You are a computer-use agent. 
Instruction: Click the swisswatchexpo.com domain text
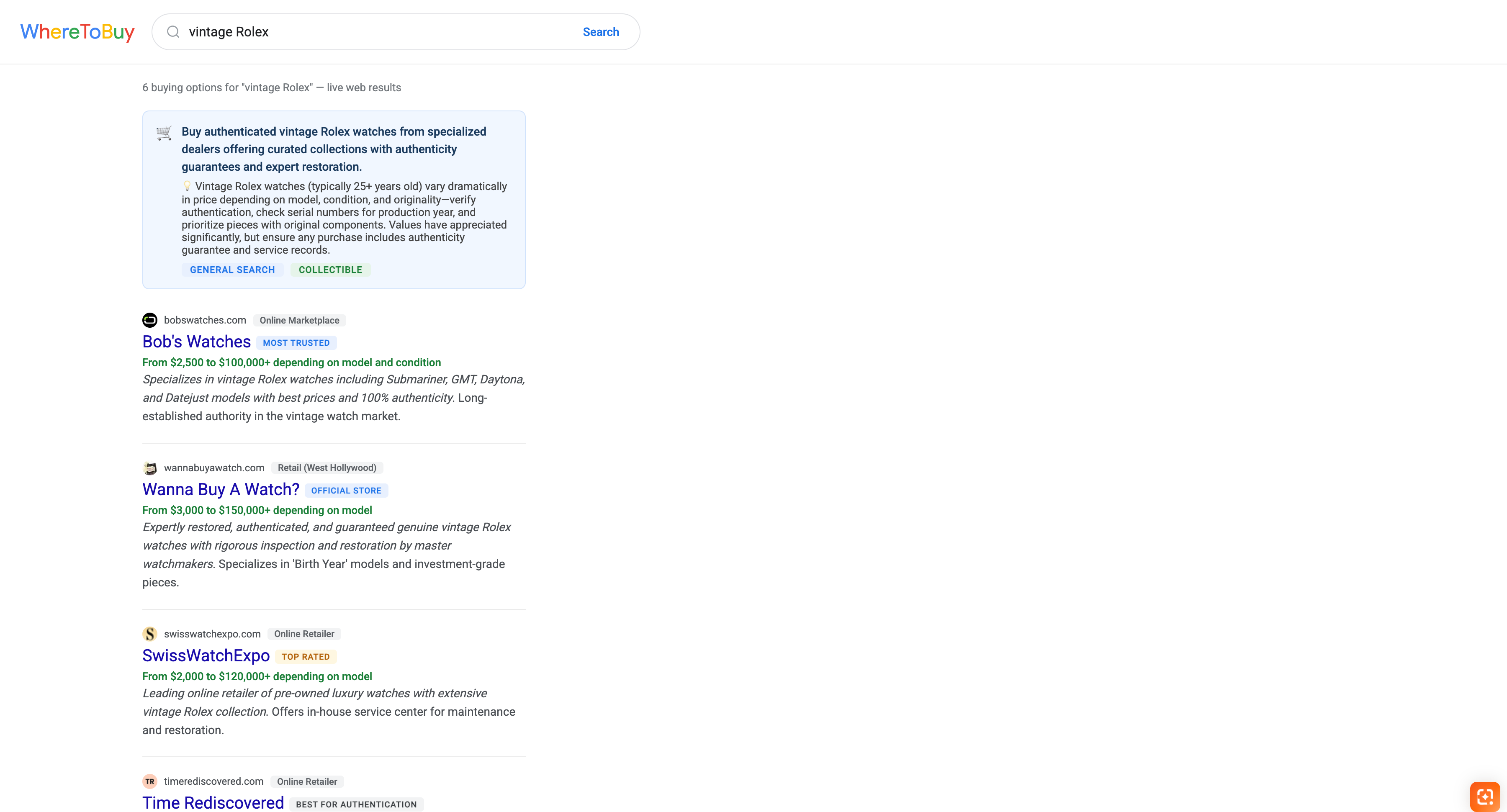point(212,634)
